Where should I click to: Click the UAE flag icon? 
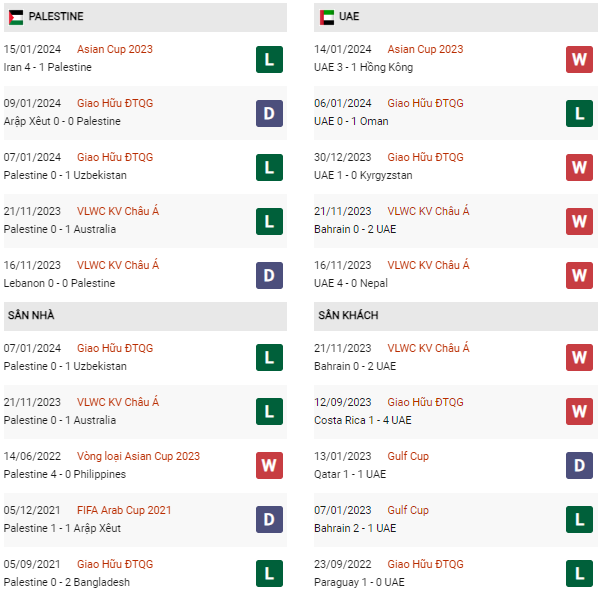(x=327, y=17)
